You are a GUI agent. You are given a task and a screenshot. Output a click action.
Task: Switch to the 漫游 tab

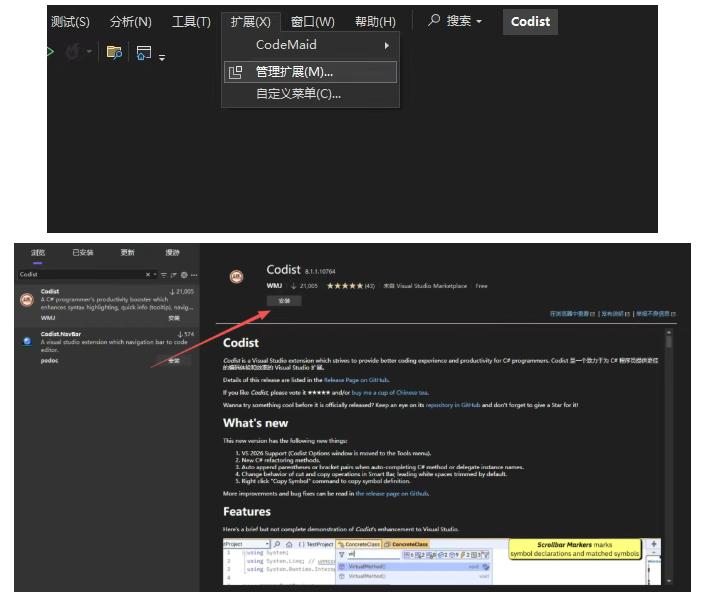pyautogui.click(x=172, y=252)
